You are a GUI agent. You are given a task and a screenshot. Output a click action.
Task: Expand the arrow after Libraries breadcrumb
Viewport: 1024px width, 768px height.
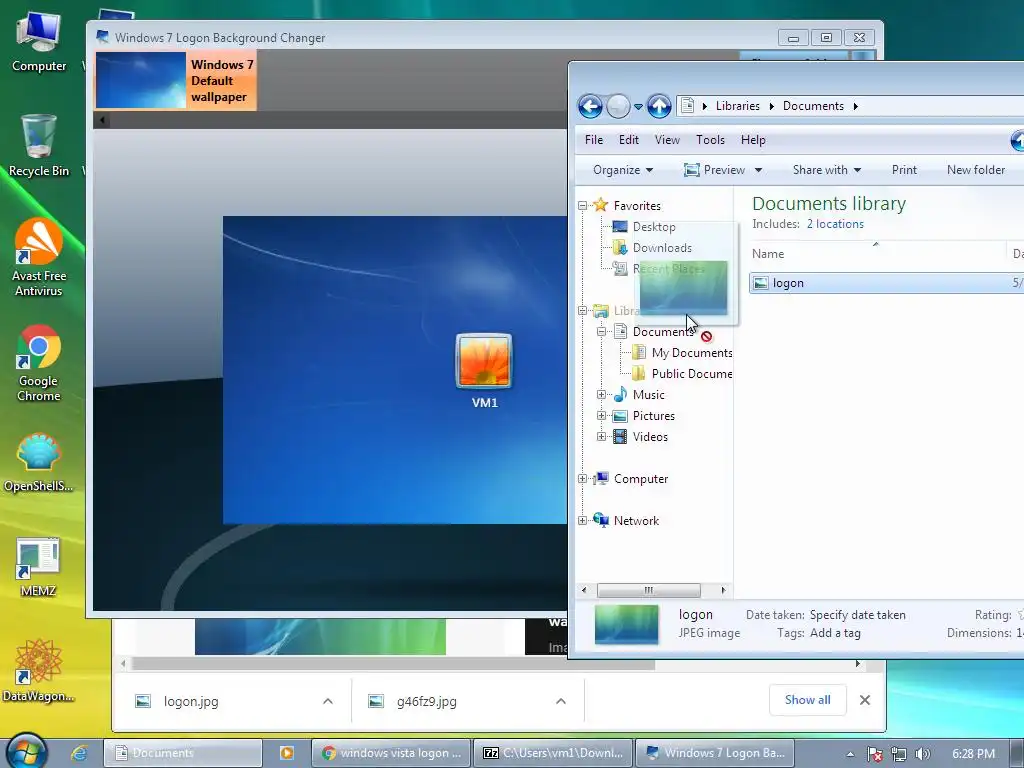point(771,106)
